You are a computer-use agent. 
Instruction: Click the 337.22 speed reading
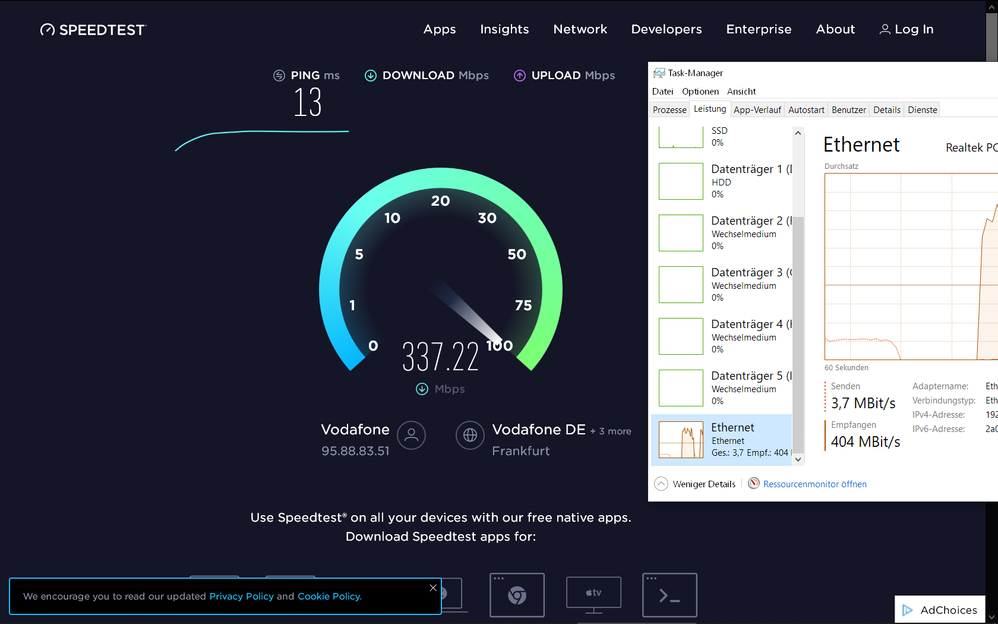point(440,357)
